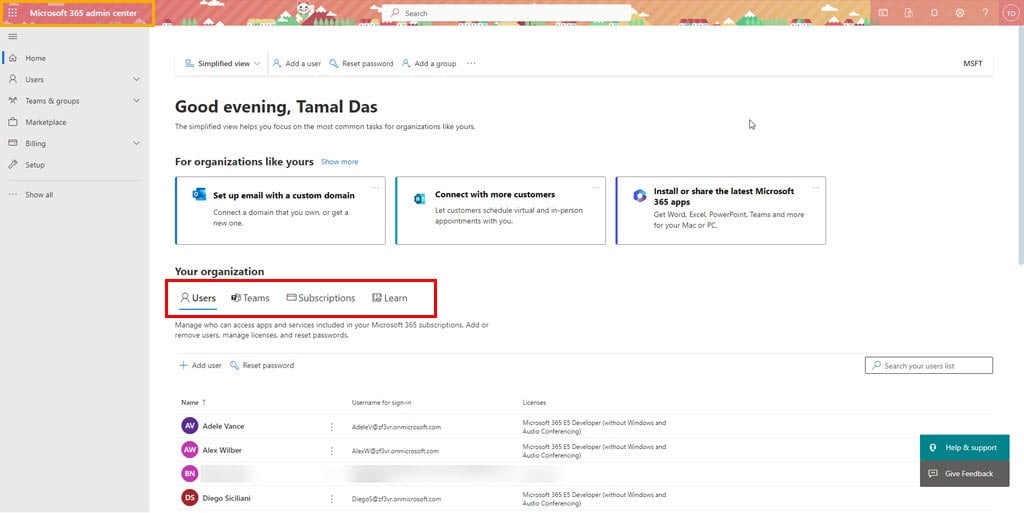Click the AW avatar for Alex Wilber
The height and width of the screenshot is (513, 1024).
[189, 450]
